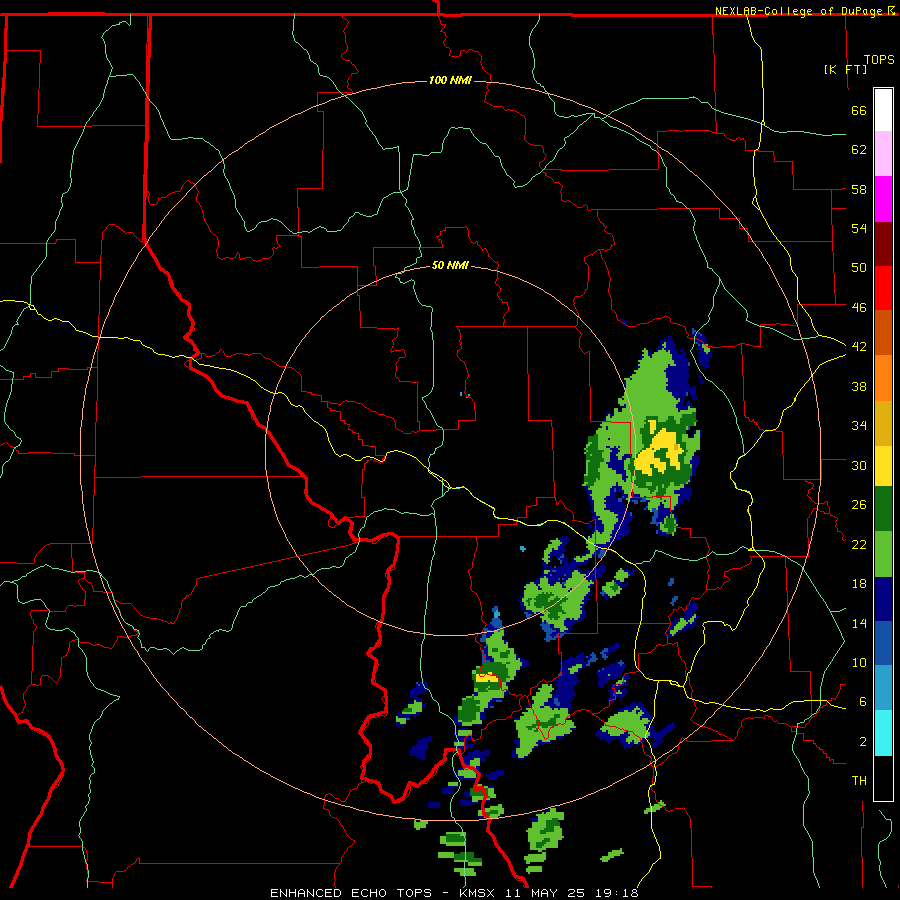Screen dimensions: 900x900
Task: Click the orange 42 kft legend swatch
Action: pyautogui.click(x=883, y=377)
